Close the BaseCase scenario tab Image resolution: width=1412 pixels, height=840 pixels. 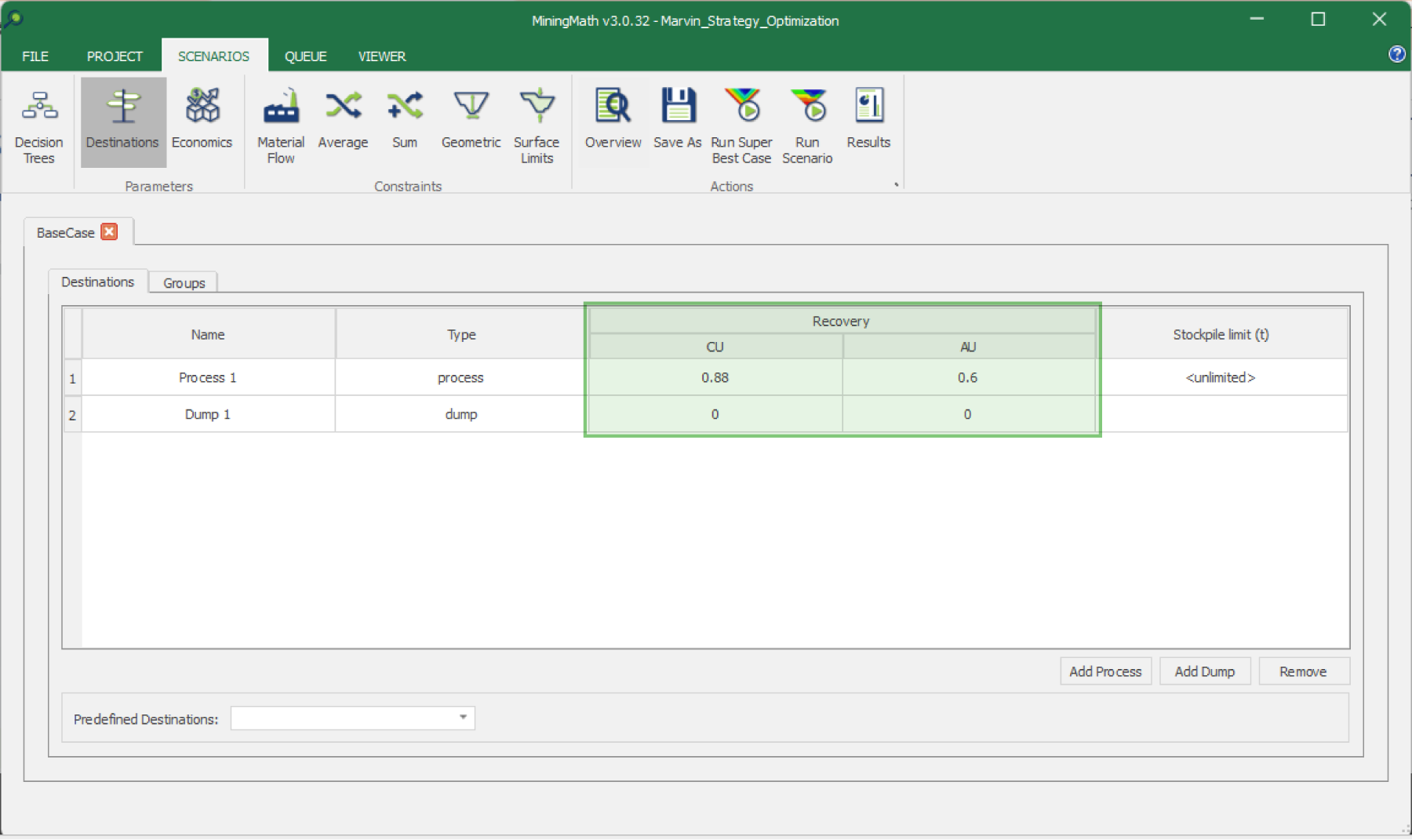pyautogui.click(x=110, y=232)
